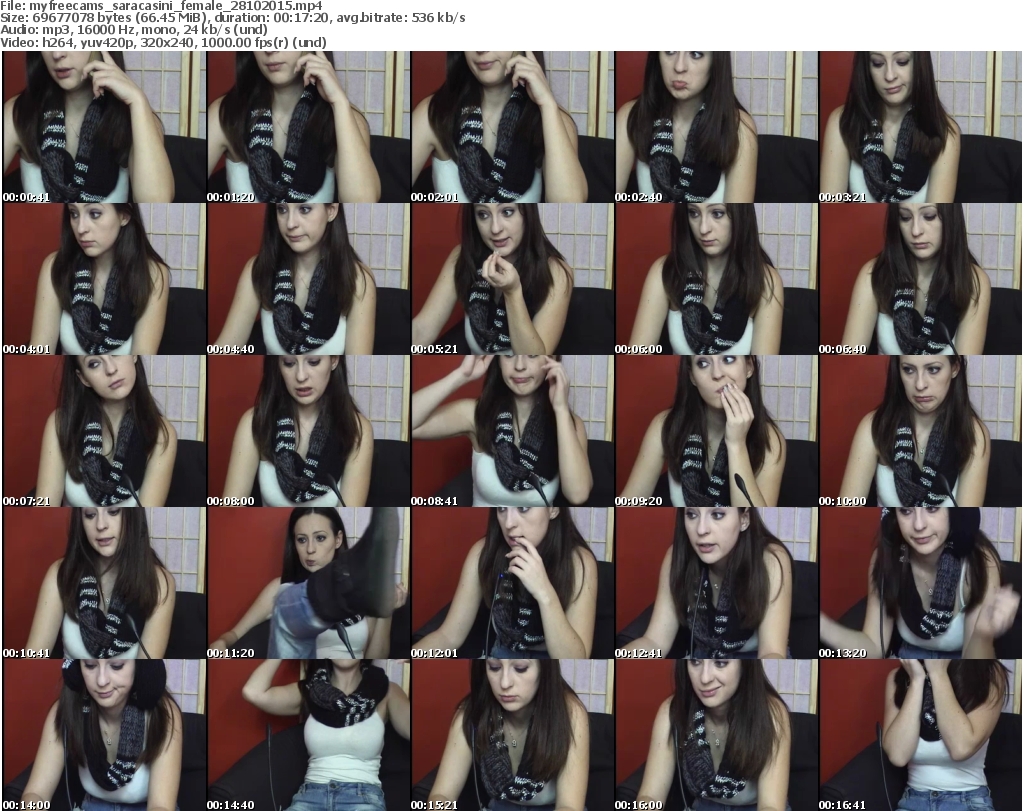Pick the frame marked 00:13:20

[x=920, y=584]
